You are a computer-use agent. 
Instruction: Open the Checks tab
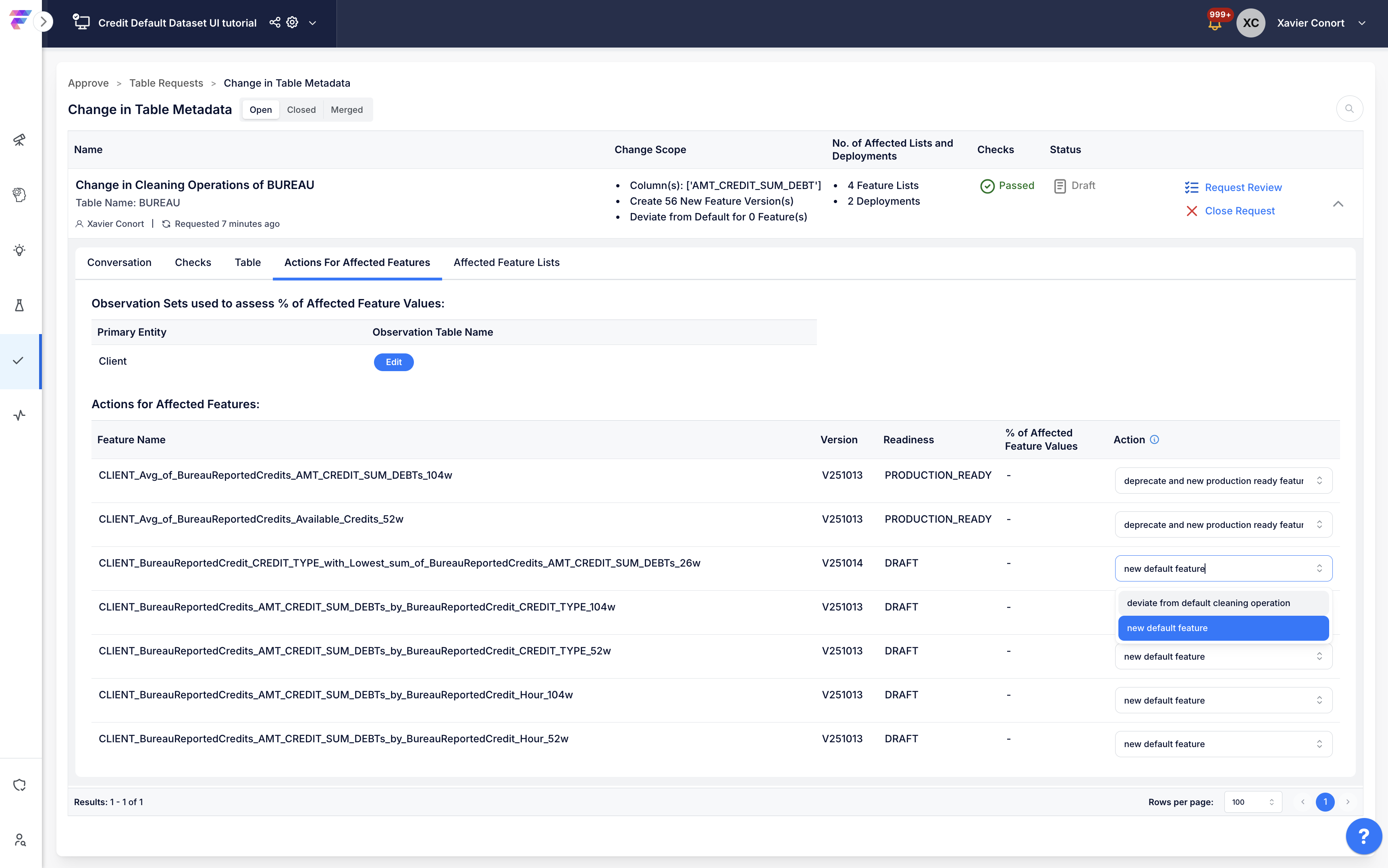pyautogui.click(x=193, y=262)
